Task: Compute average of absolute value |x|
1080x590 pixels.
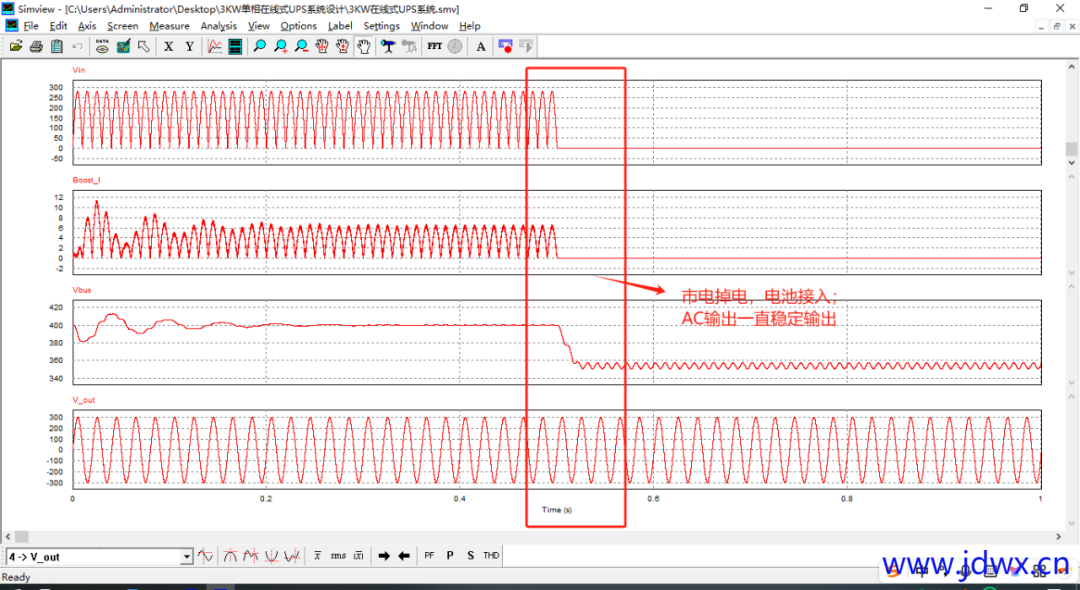Action: 358,556
